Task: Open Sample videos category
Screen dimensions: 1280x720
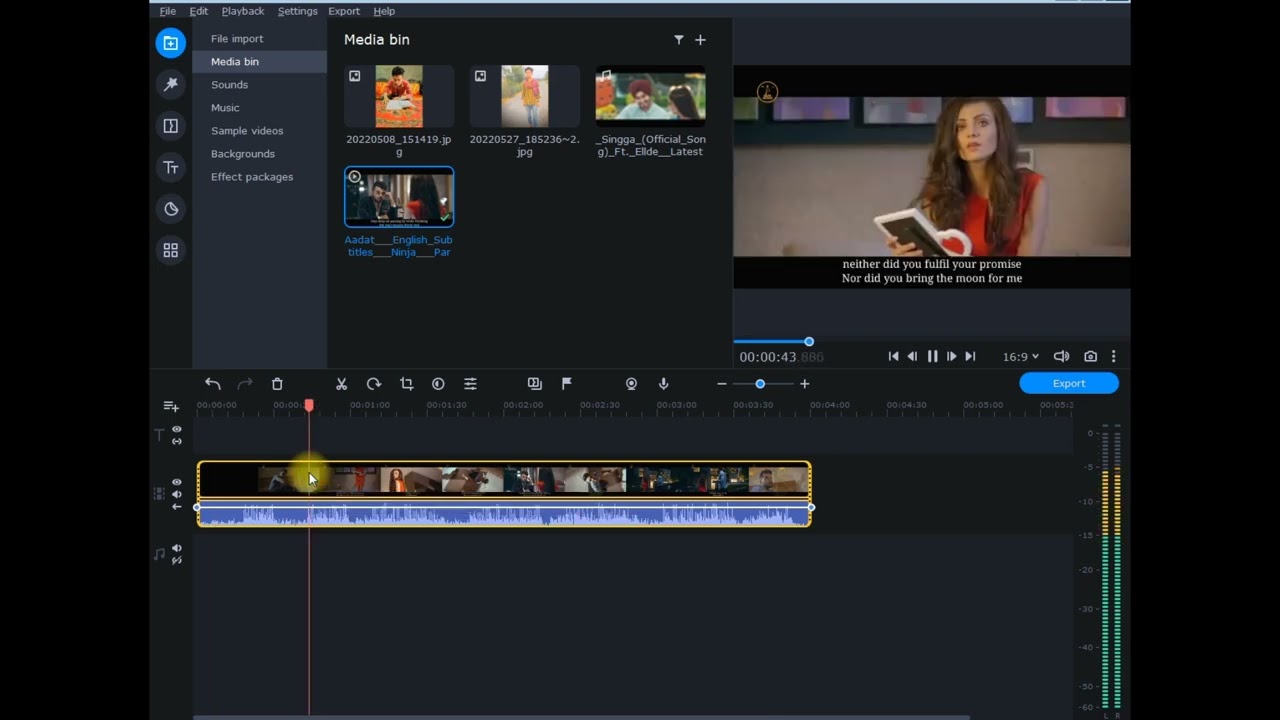Action: (260, 131)
